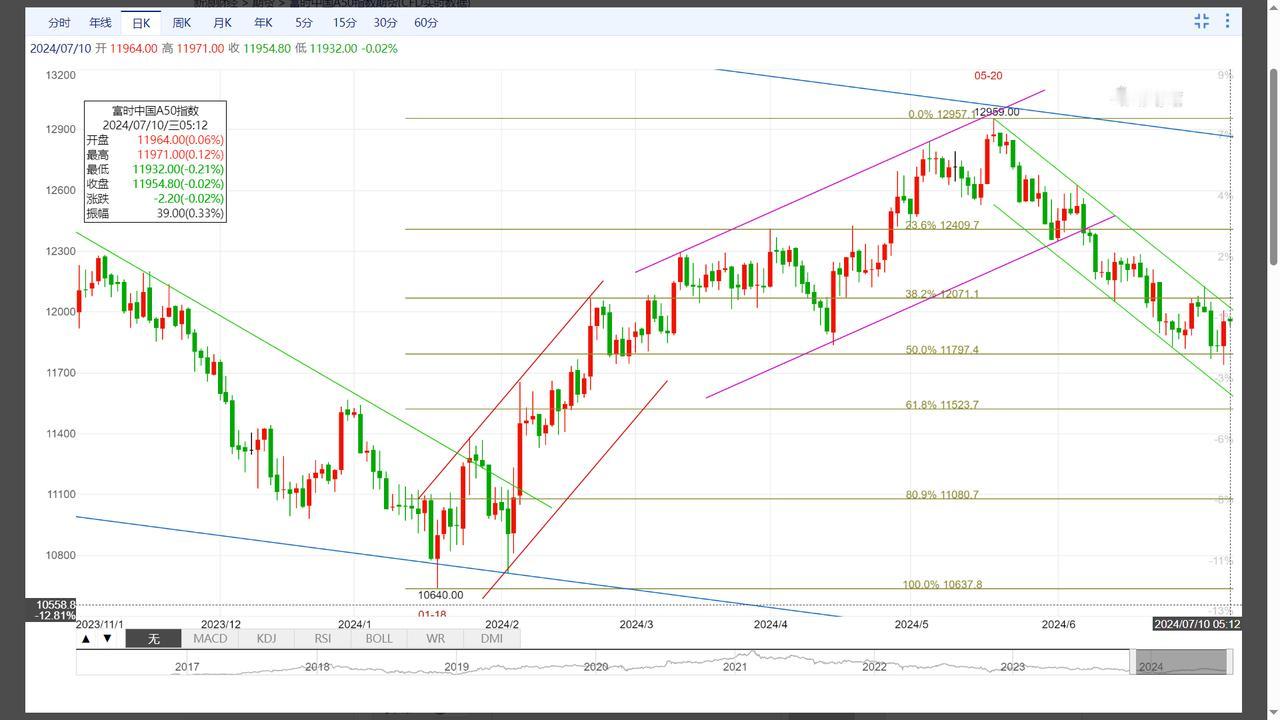Click the 开盘 11964.00 row in info box
This screenshot has width=1280, height=720.
[x=155, y=140]
